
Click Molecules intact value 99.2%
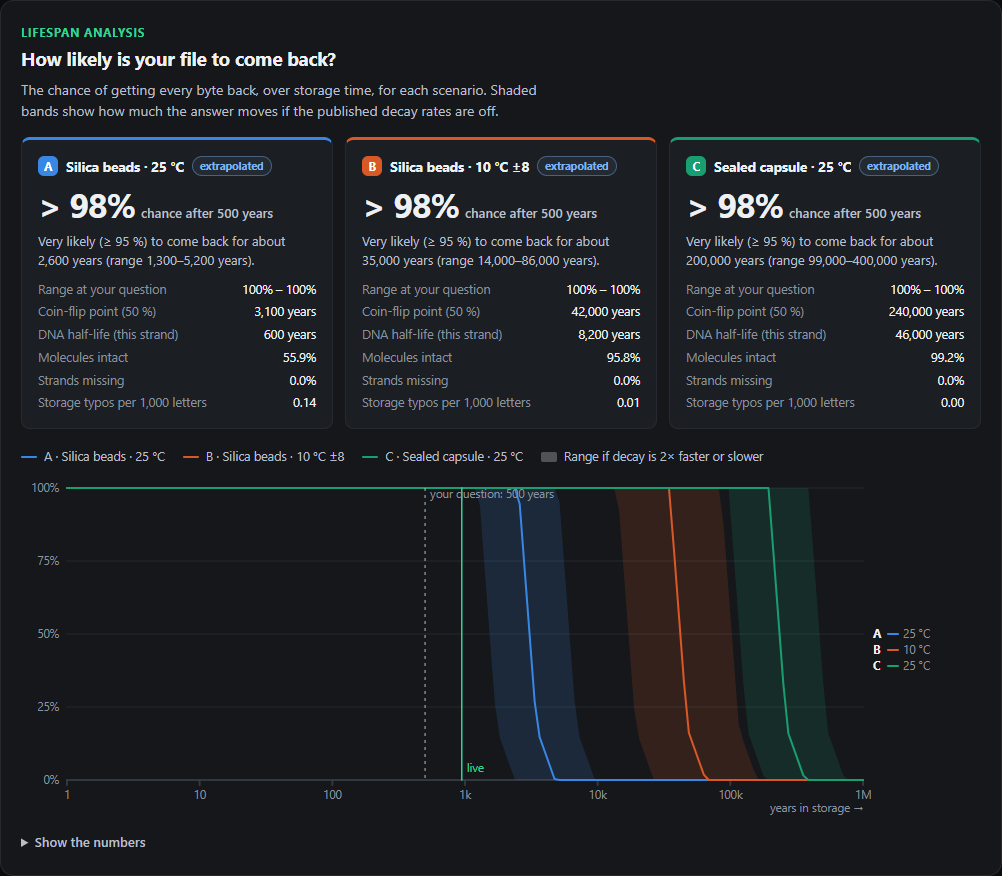coord(947,358)
